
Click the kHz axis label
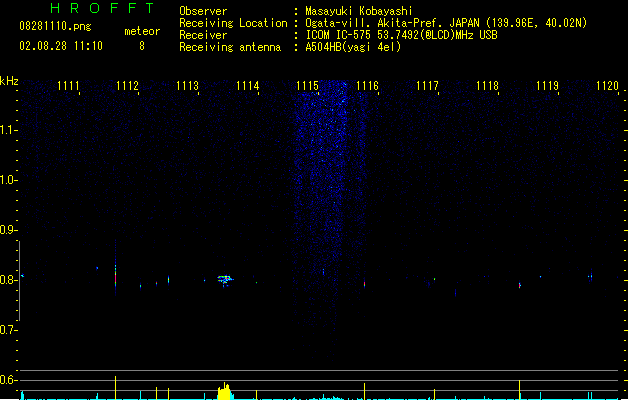[x=9, y=81]
